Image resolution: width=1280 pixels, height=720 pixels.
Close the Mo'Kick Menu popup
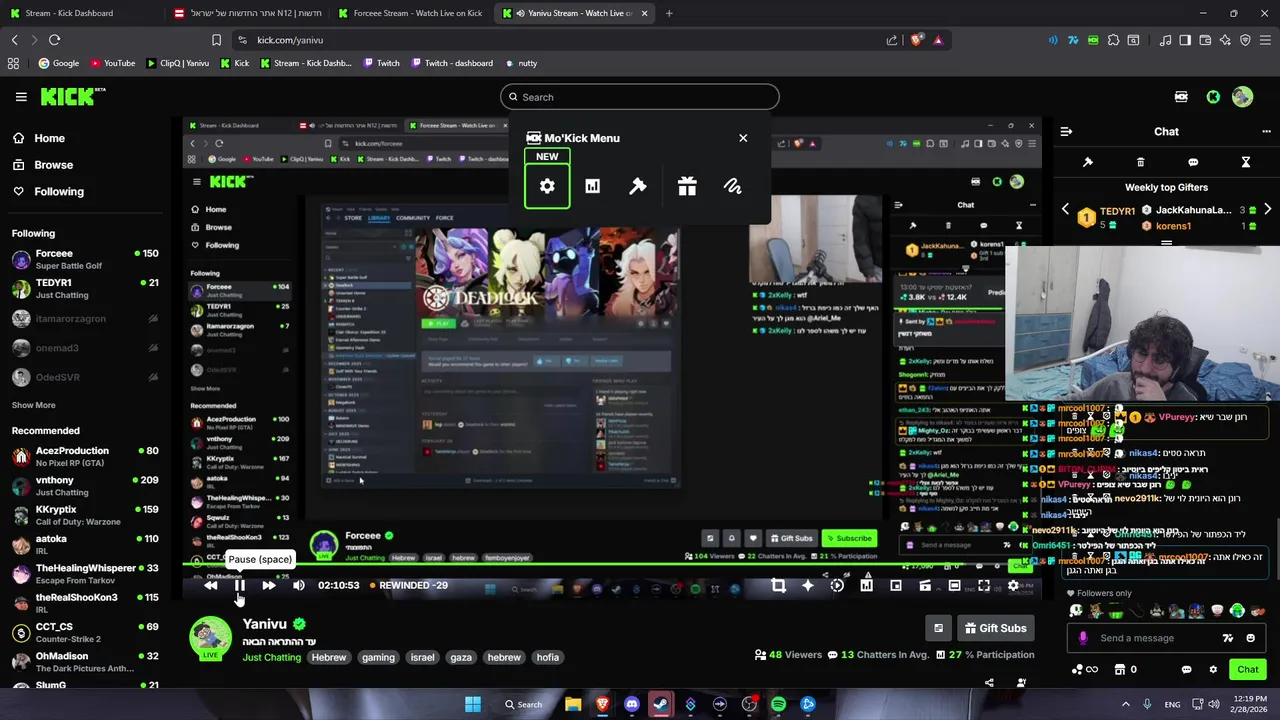point(743,138)
